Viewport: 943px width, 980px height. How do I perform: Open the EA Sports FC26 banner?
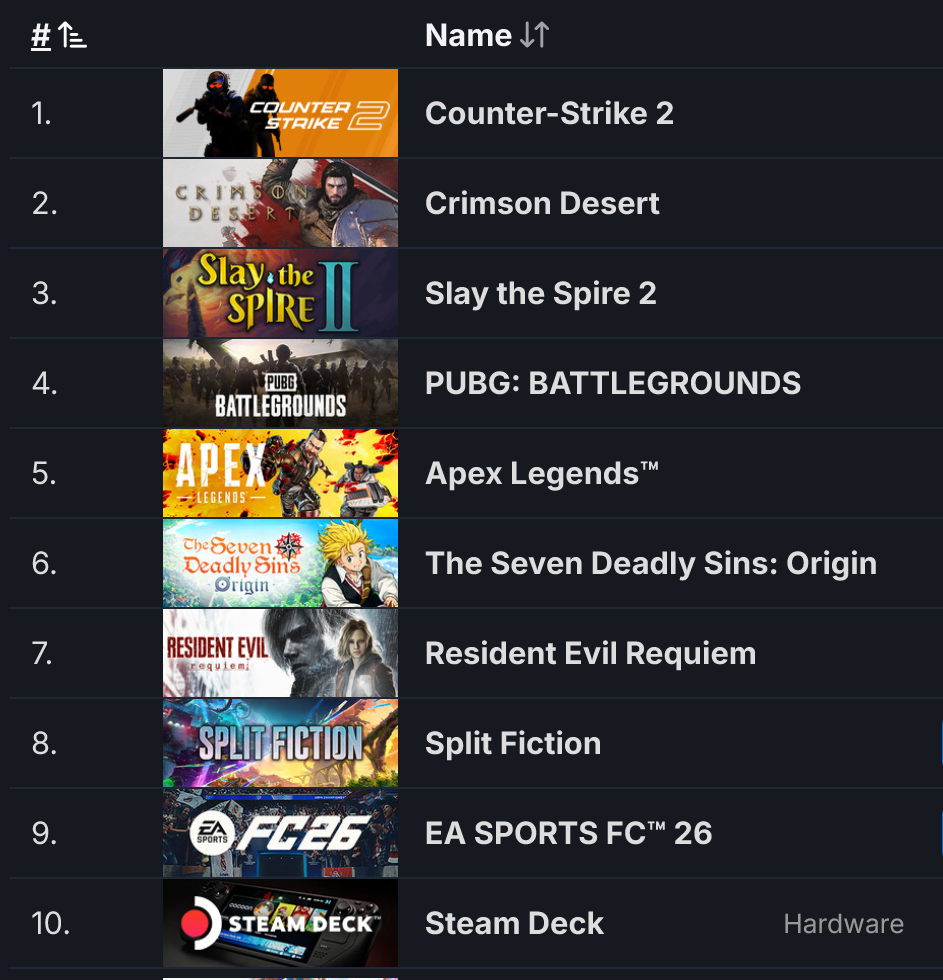(x=280, y=833)
